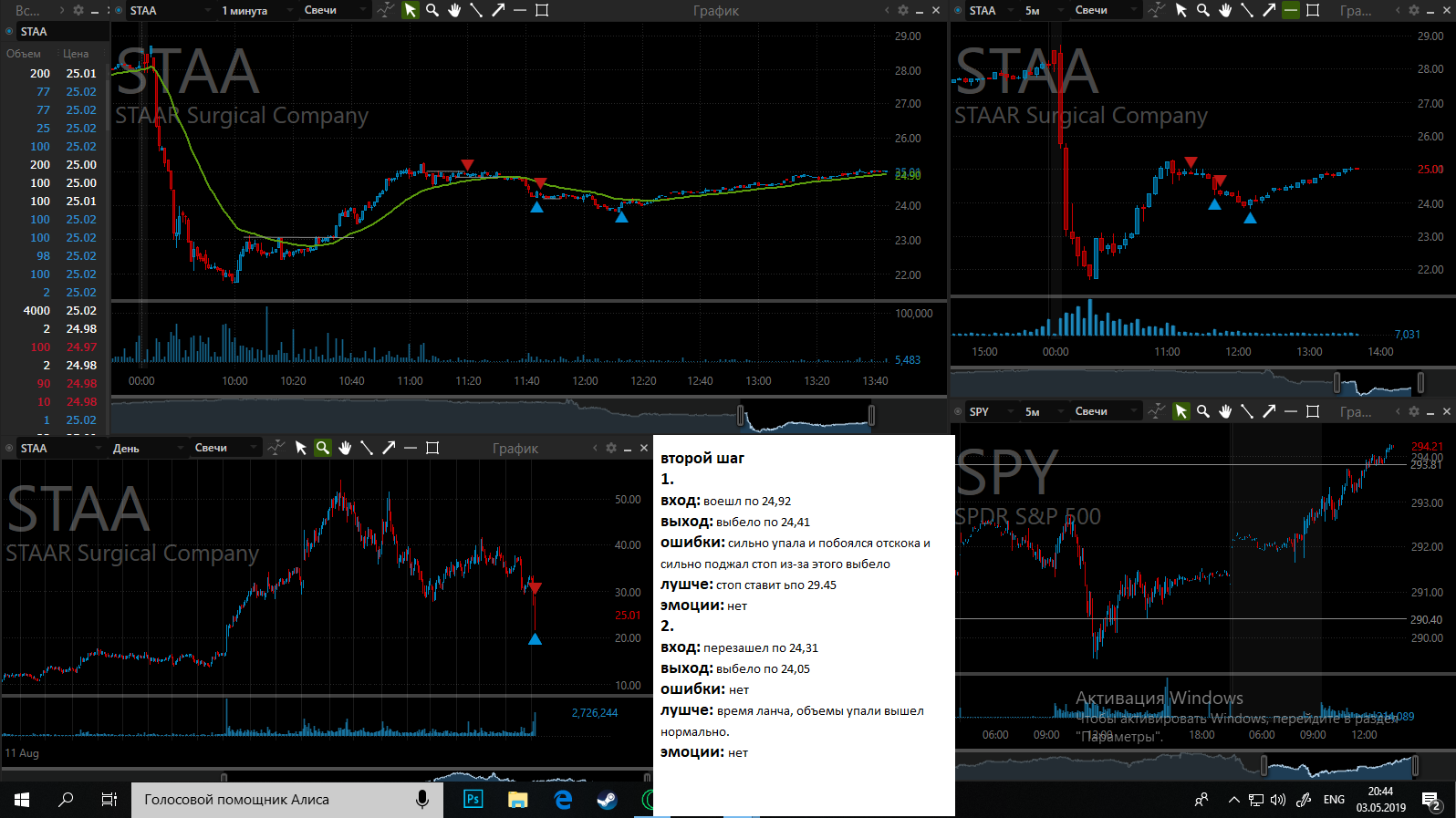This screenshot has height=818, width=1456.
Task: Click 'График' title of 1-minute STAA chart
Action: tap(716, 11)
